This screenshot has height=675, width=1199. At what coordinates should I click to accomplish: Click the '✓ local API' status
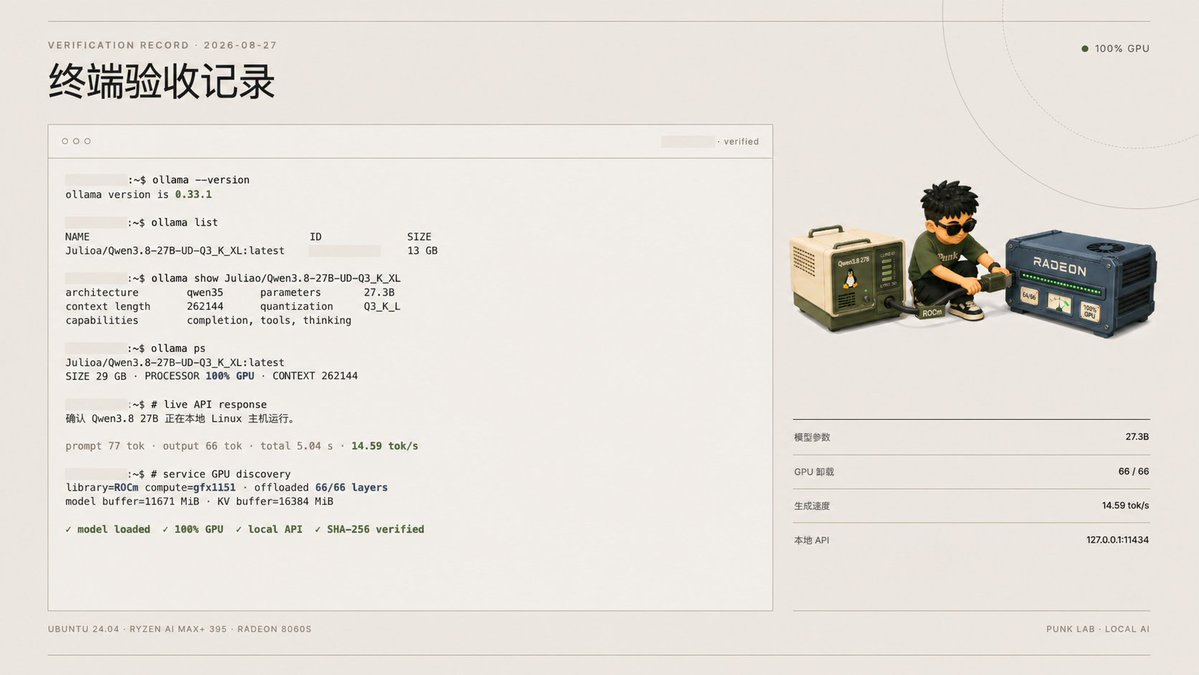tap(268, 529)
